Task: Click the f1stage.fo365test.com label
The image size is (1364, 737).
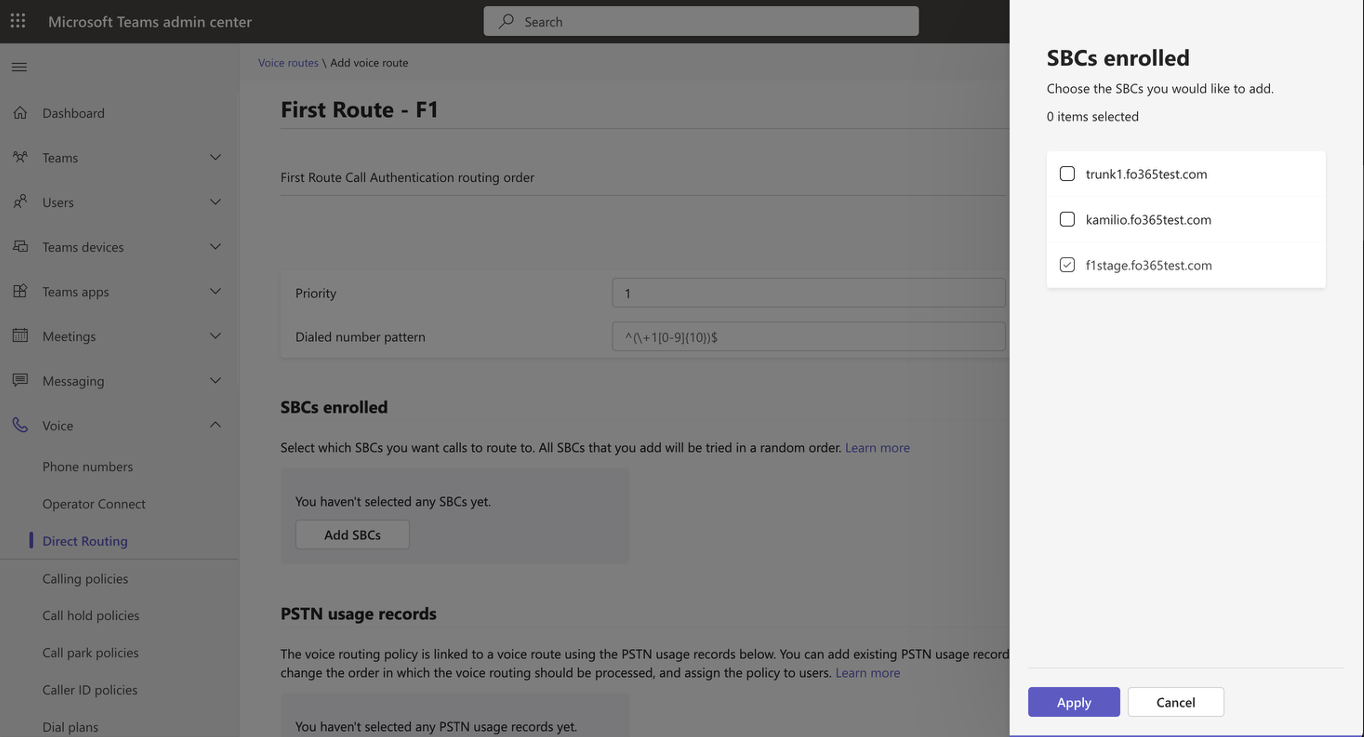Action: 1149,265
